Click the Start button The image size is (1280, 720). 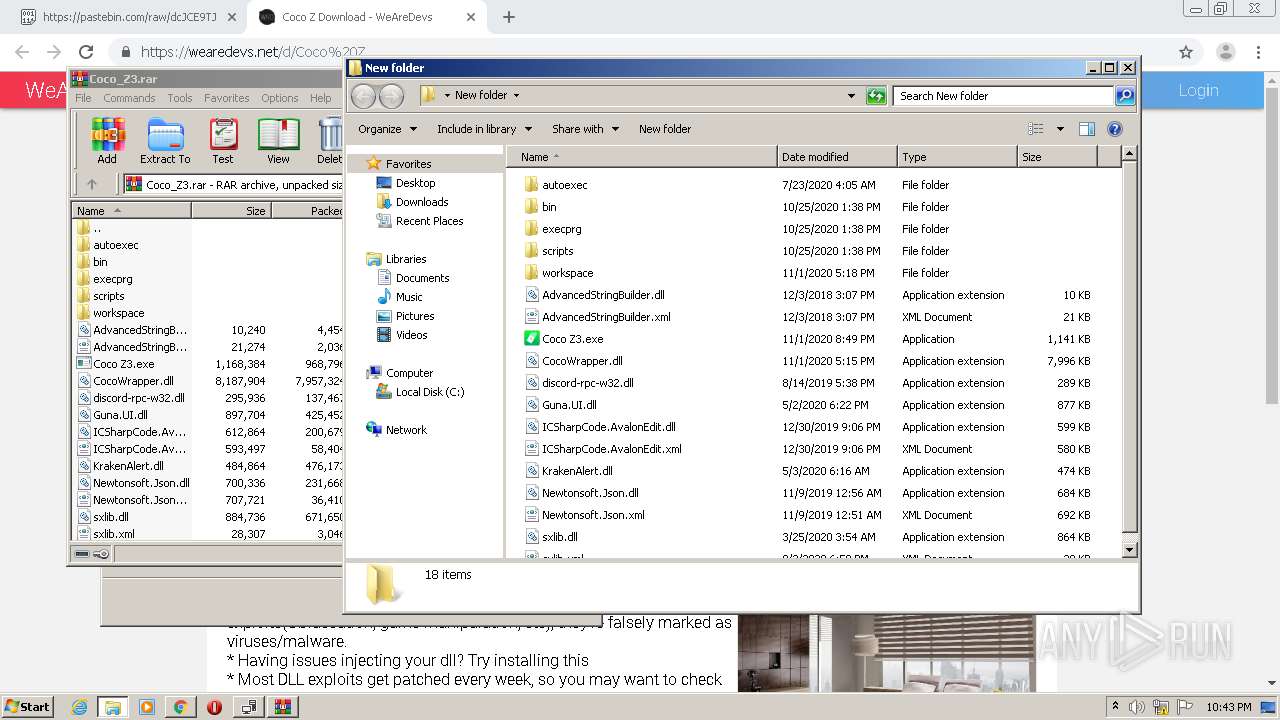(27, 707)
